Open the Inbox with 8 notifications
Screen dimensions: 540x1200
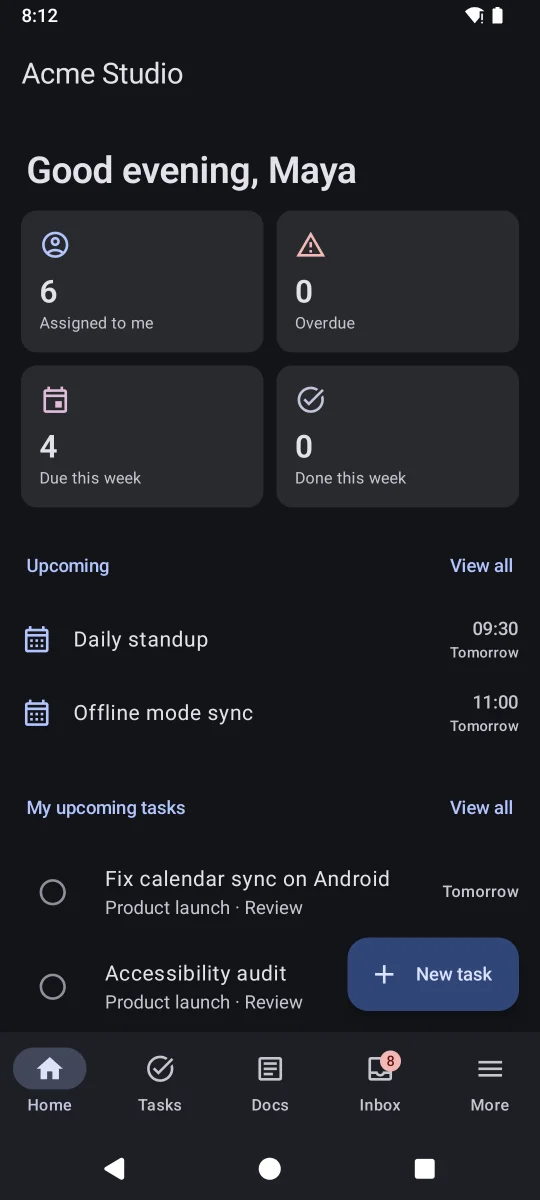click(380, 1081)
